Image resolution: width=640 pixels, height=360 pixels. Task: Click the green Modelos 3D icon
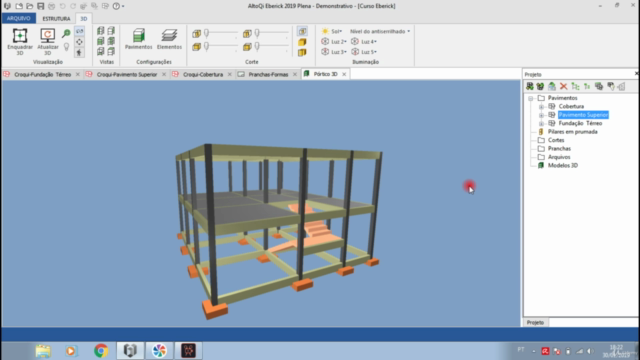click(x=541, y=165)
